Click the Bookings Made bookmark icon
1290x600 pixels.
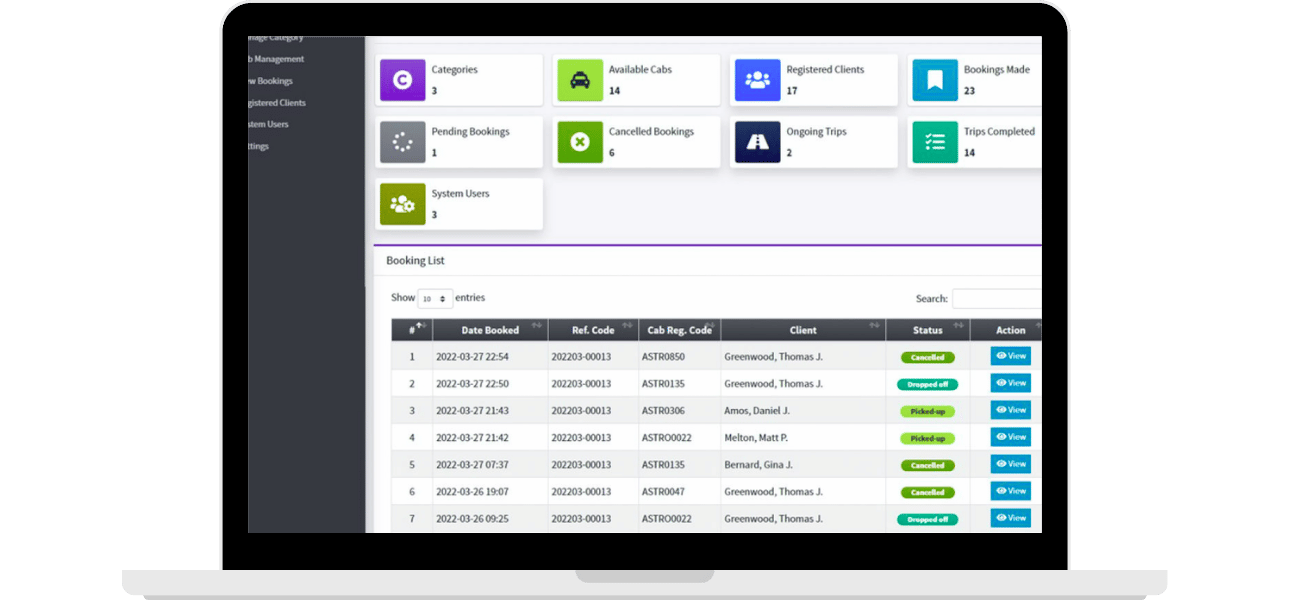pos(934,81)
